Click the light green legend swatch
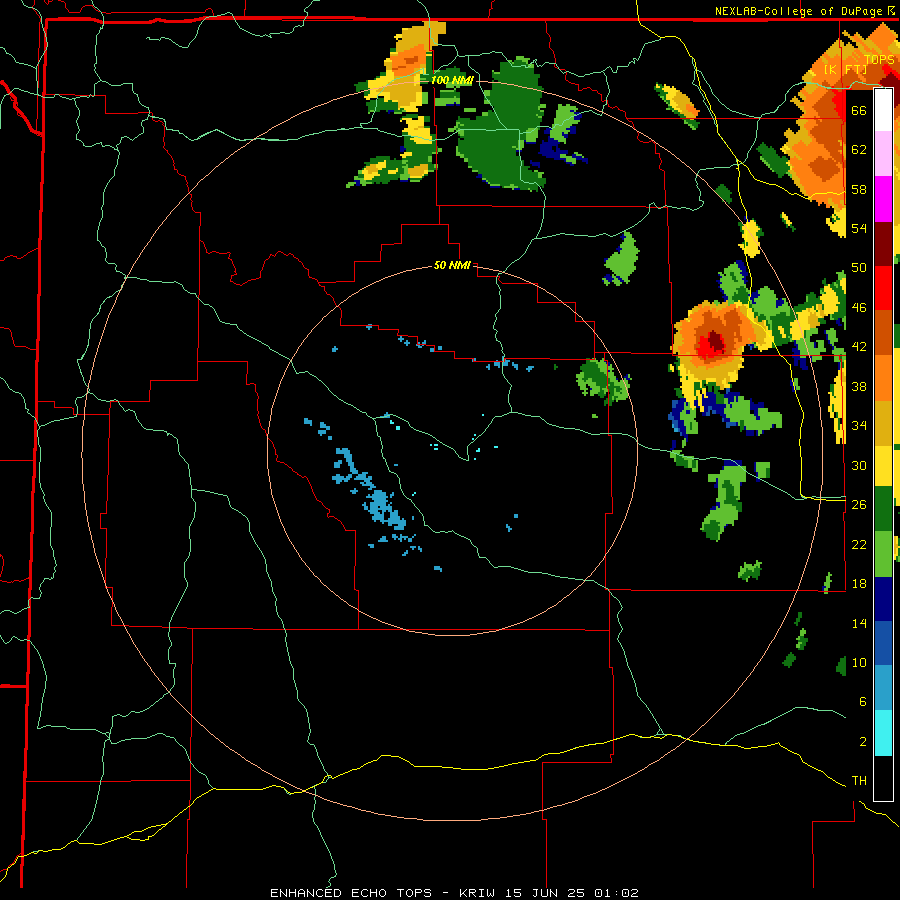This screenshot has width=900, height=900. pos(883,554)
